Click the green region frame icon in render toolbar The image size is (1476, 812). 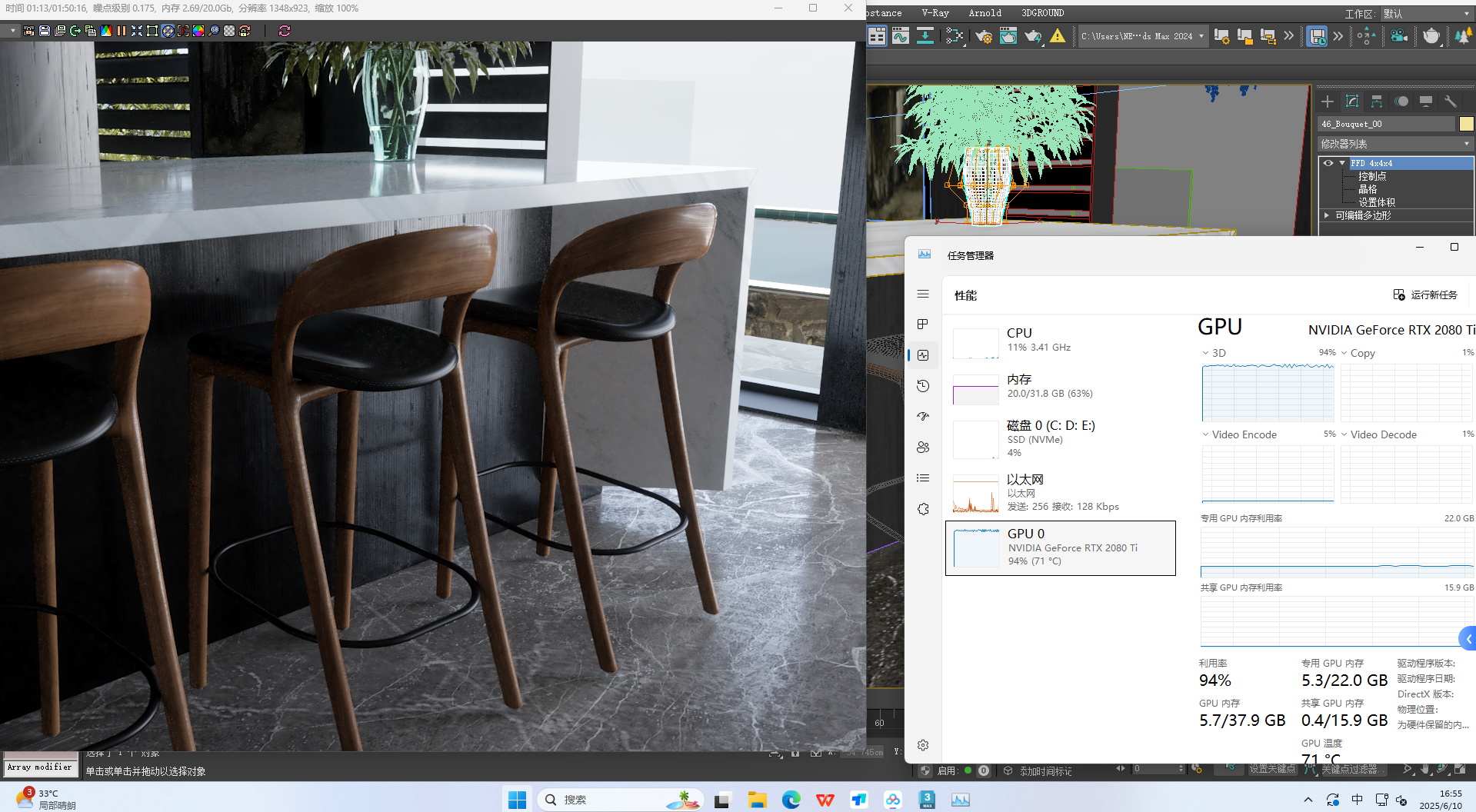152,31
